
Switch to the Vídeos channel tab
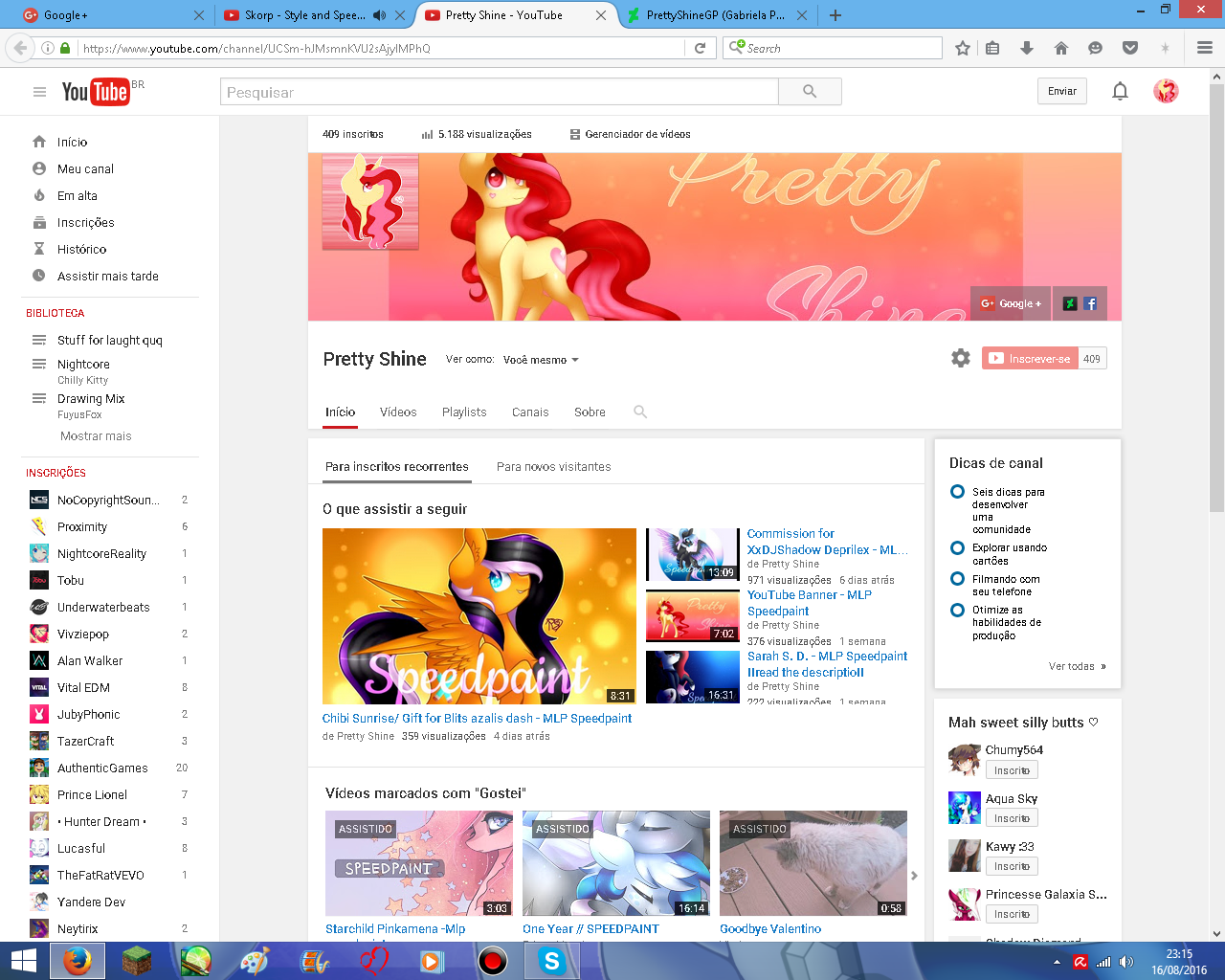[398, 412]
